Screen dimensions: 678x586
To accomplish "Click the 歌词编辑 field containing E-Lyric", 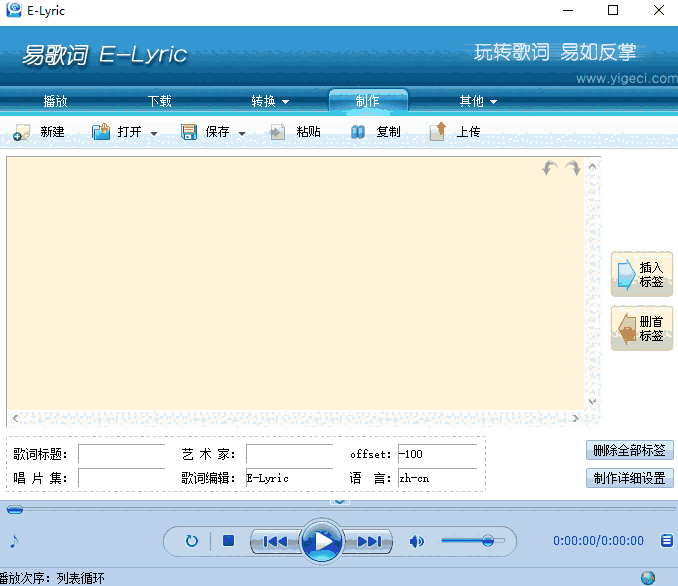I will [290, 478].
